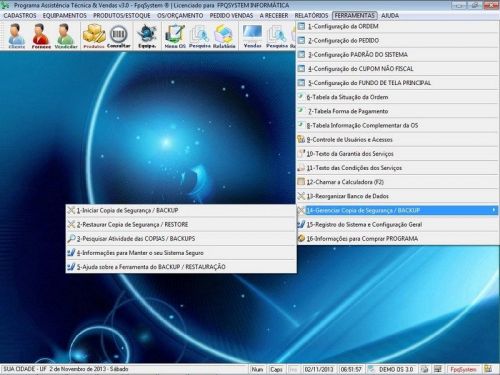This screenshot has height=375, width=500.
Task: Click the 02/11/2013 date in status bar
Action: pos(319,369)
